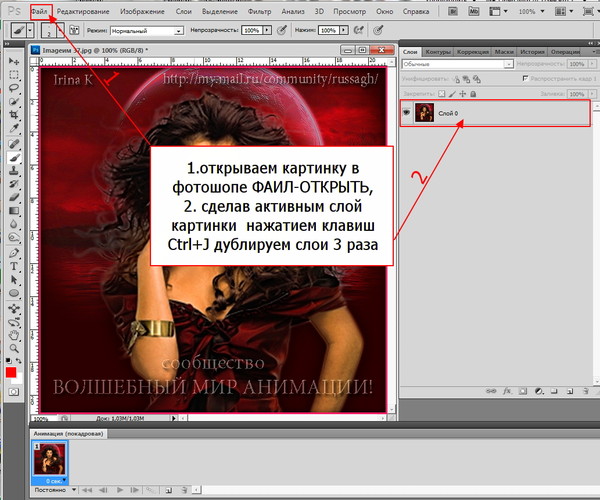
Task: Toggle lock transparent pixels
Action: (442, 94)
